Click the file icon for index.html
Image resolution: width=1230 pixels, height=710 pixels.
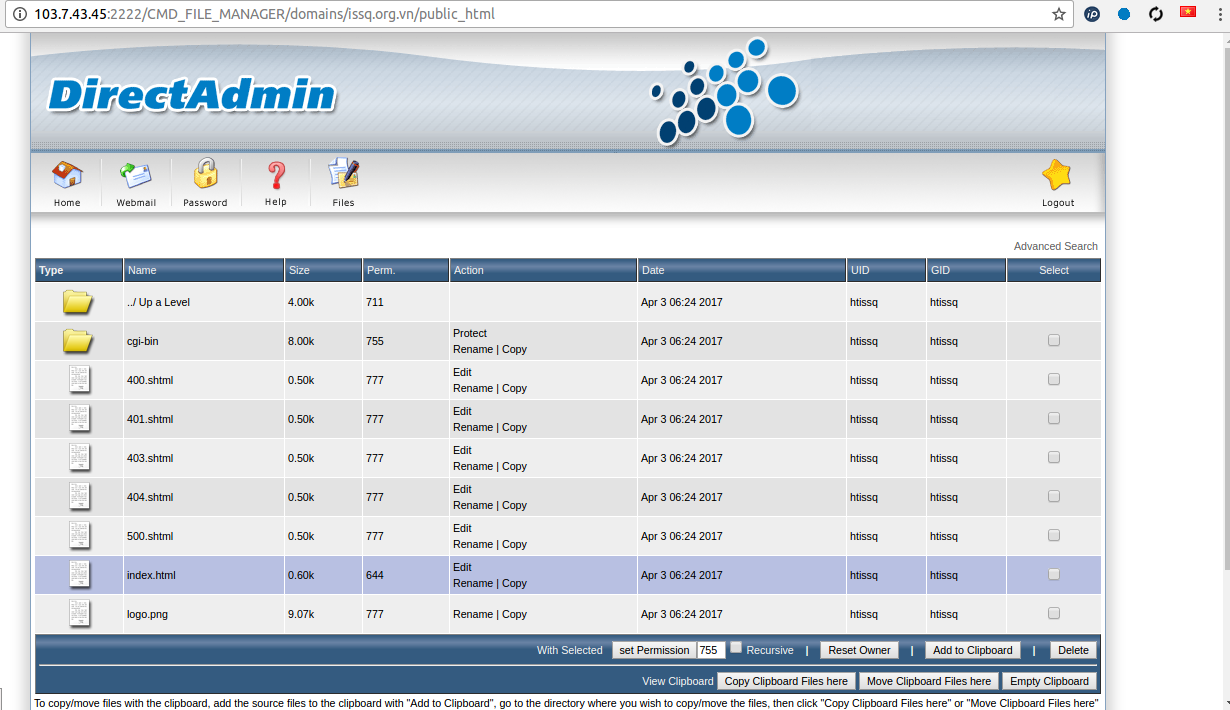click(79, 575)
